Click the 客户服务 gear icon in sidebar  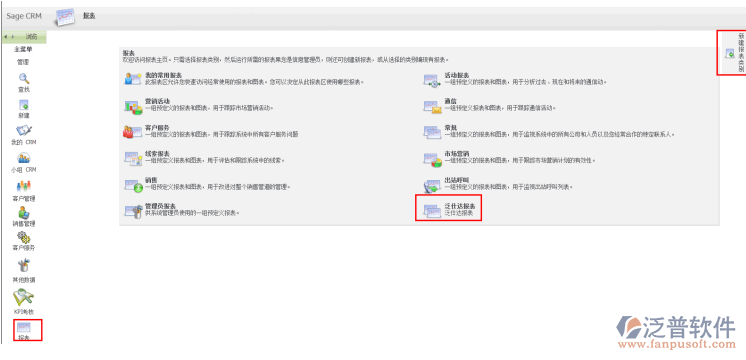(24, 237)
